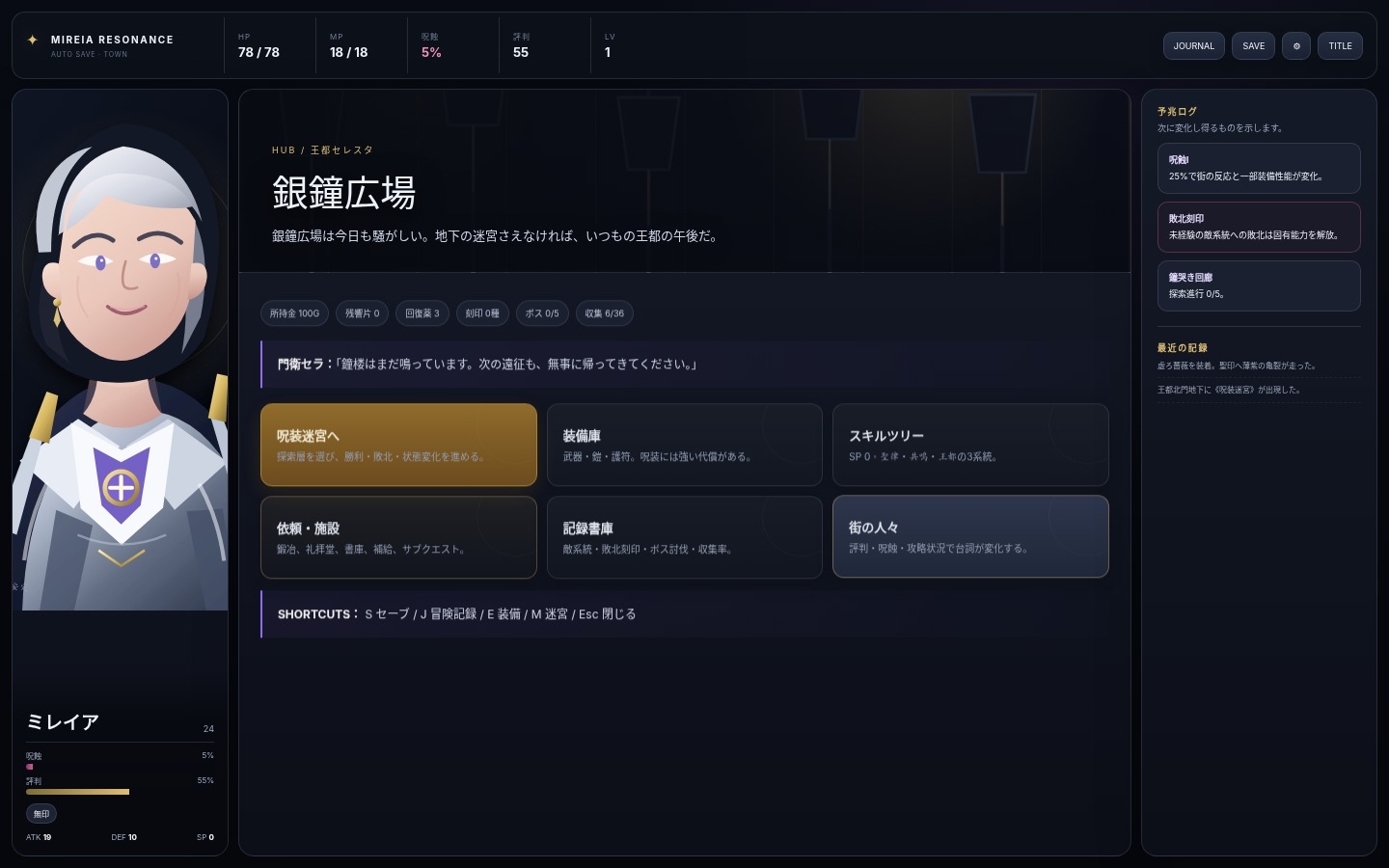Open the スキルツリー skill tree card
Viewport: 1389px width, 868px height.
coord(970,445)
